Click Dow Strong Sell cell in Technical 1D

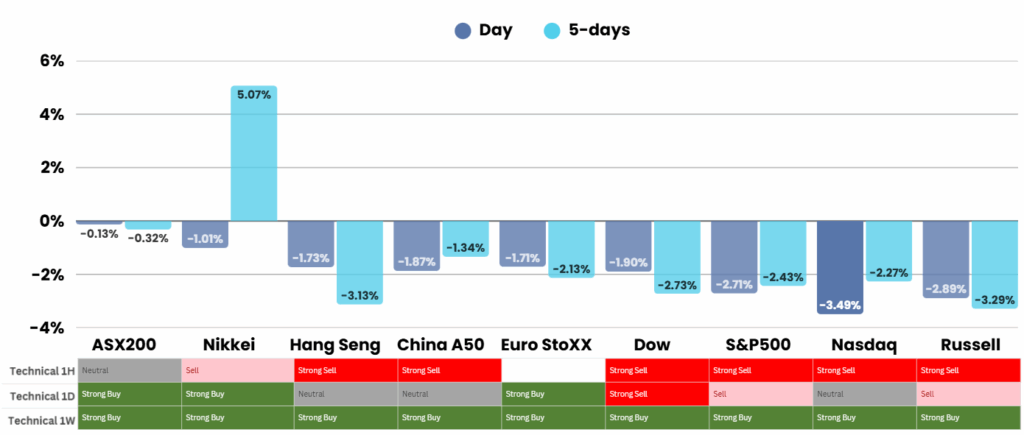[657, 394]
